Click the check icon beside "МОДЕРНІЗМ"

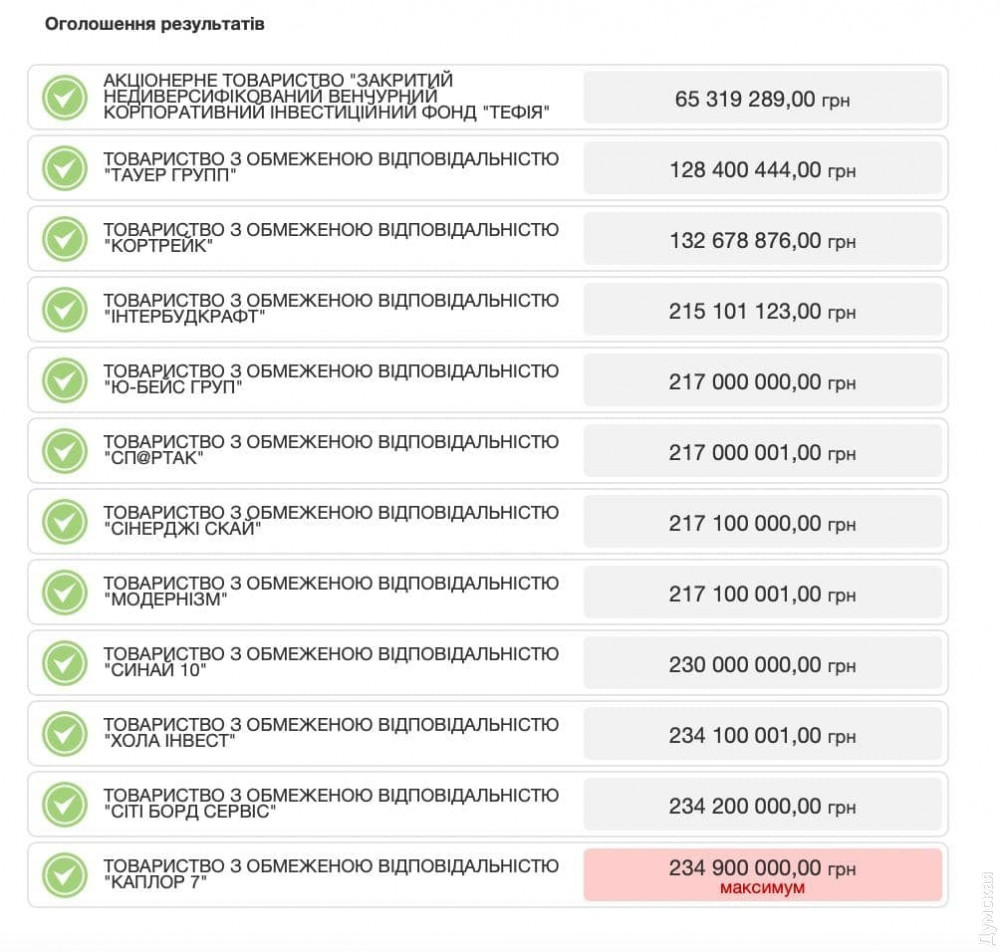click(x=65, y=593)
